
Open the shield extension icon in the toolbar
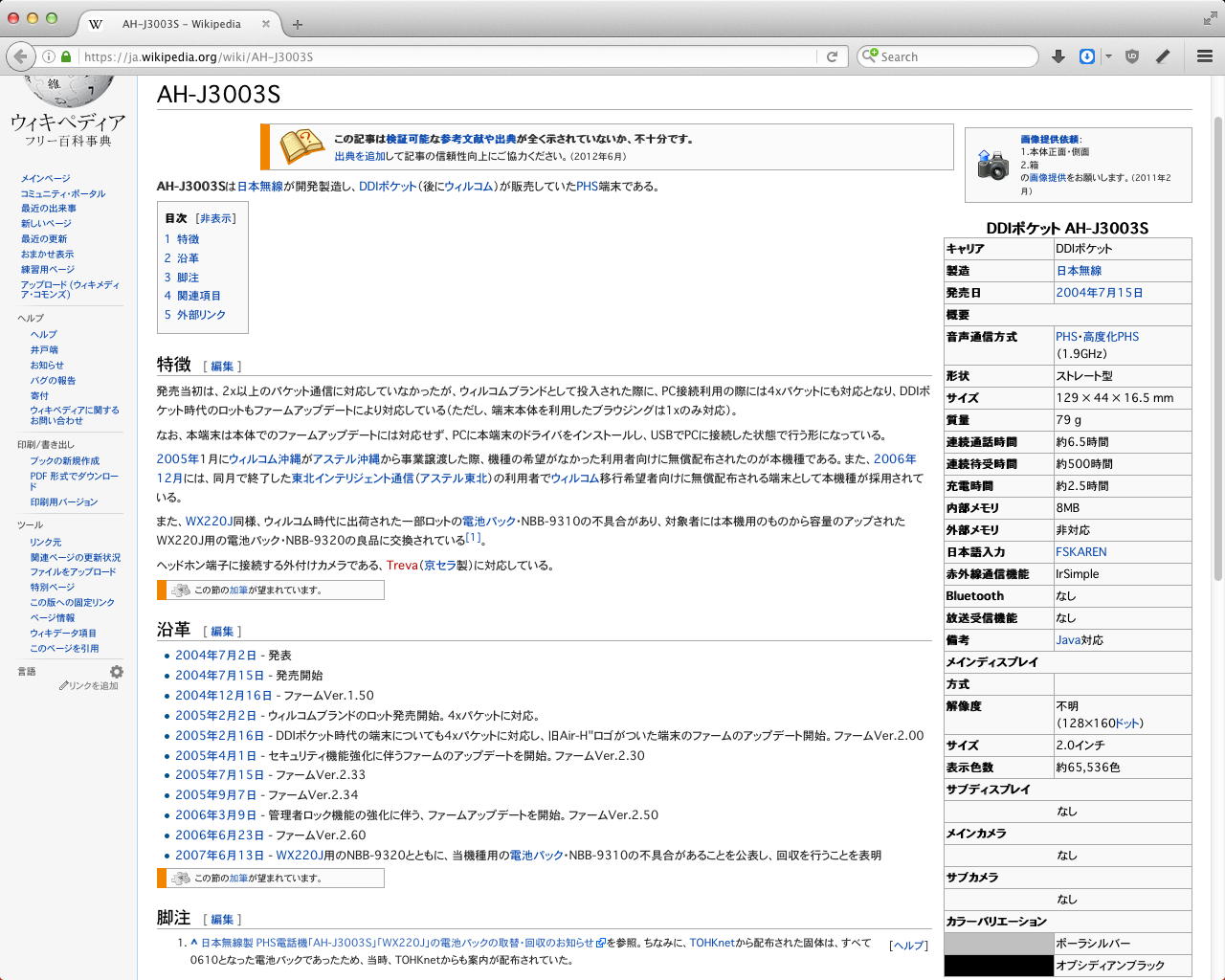pyautogui.click(x=1132, y=56)
